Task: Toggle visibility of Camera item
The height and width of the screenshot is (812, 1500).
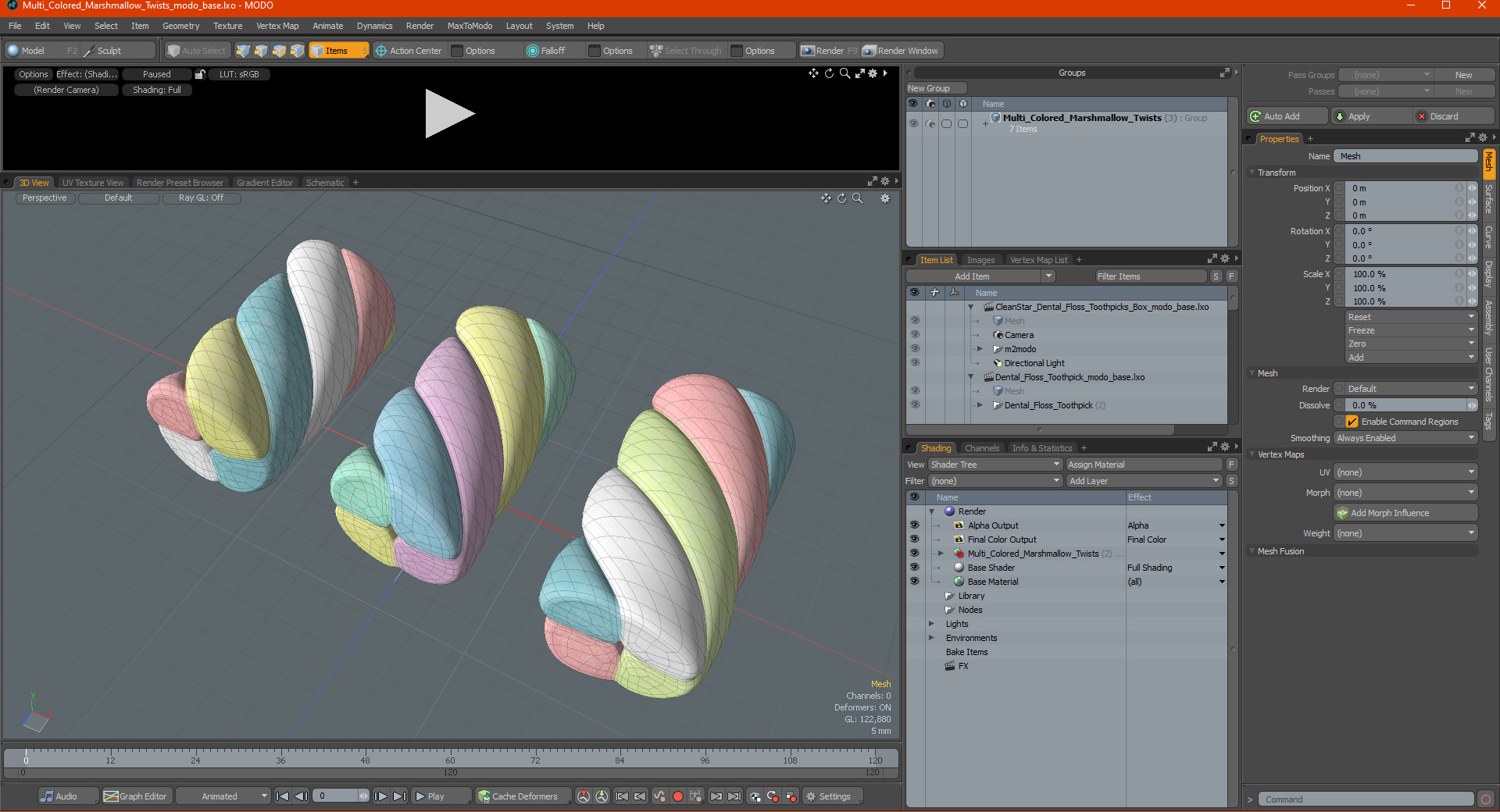Action: [x=915, y=335]
